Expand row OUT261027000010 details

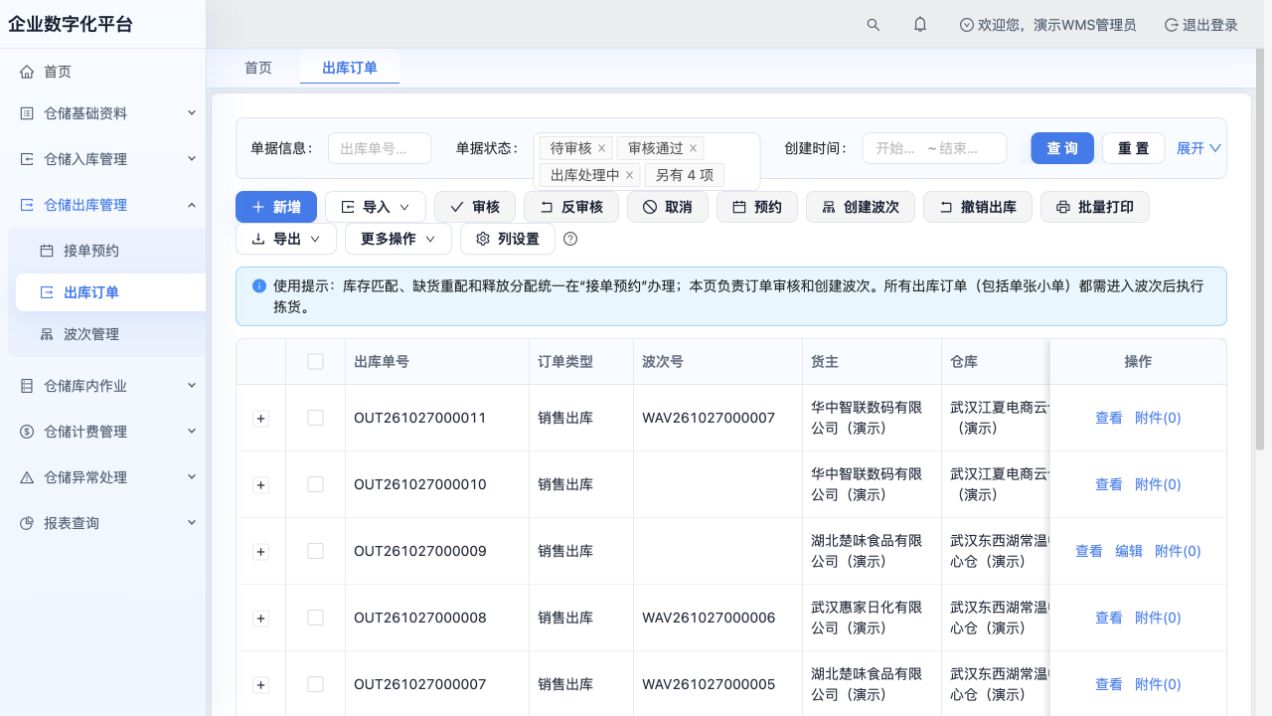coord(261,485)
